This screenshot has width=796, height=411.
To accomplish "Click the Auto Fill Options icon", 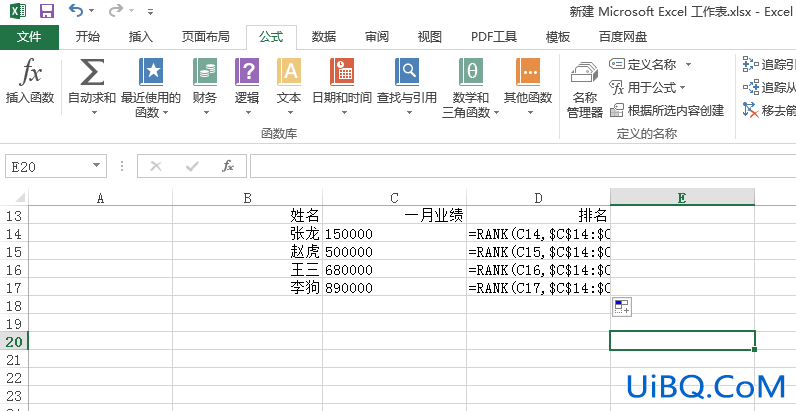I will click(x=622, y=307).
